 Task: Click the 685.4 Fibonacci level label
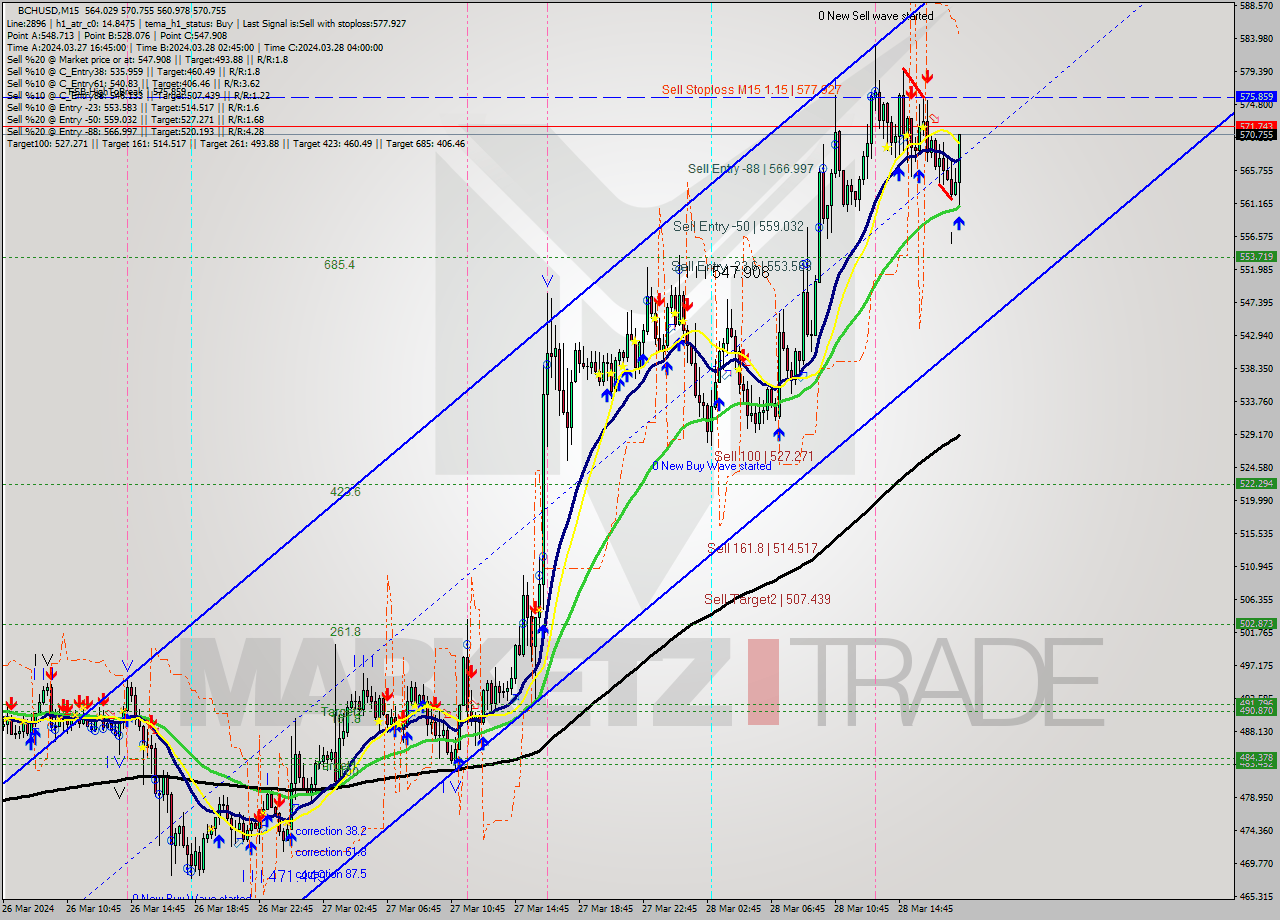339,265
